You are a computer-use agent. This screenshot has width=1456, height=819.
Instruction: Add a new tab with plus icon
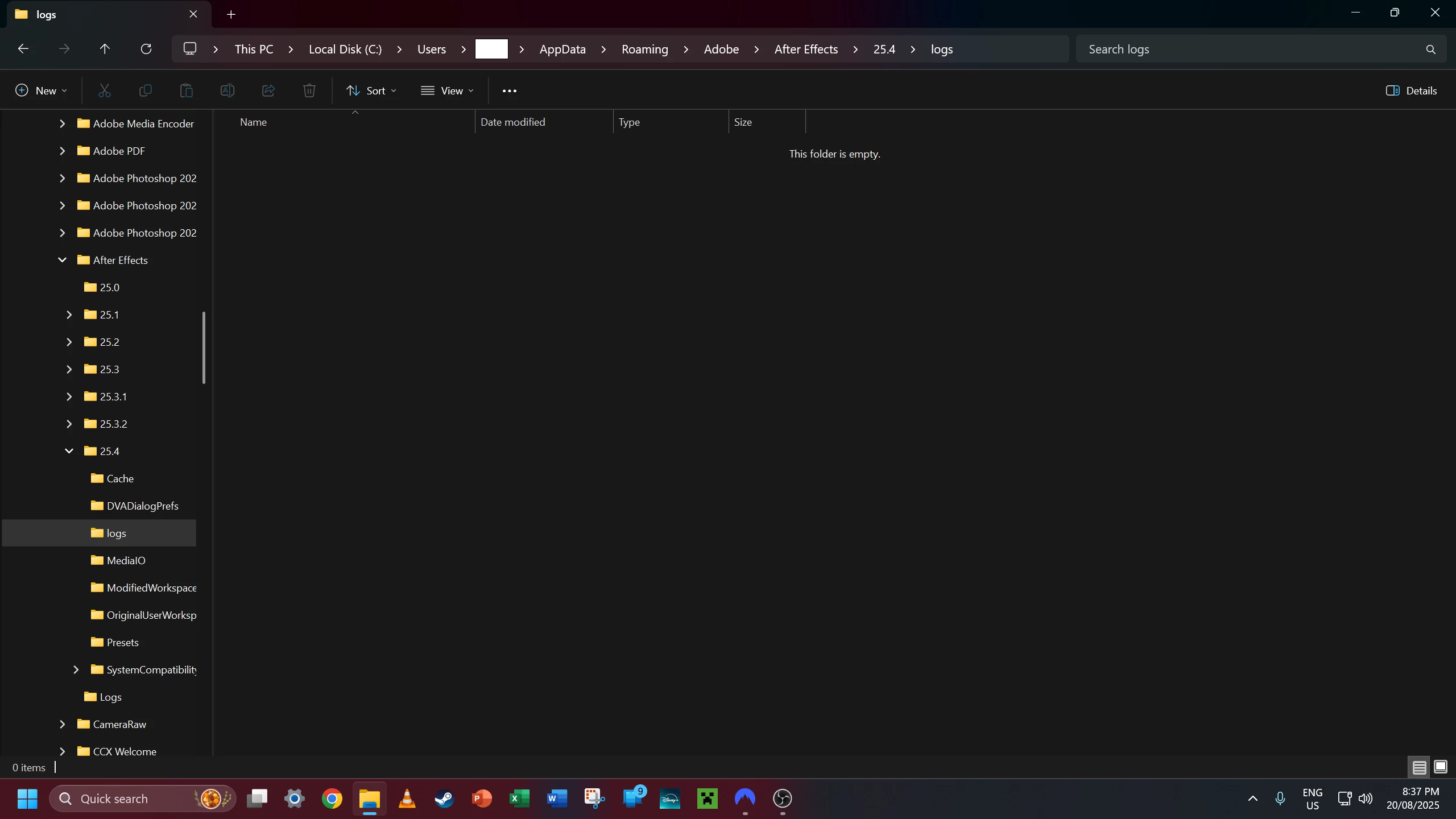coord(231,15)
